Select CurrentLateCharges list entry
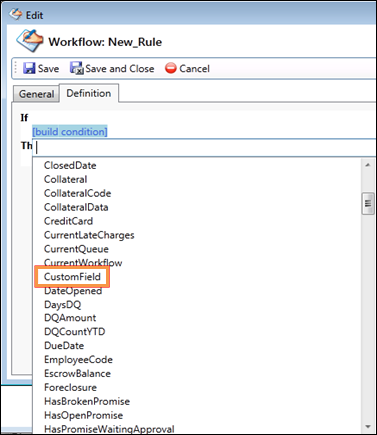Viewport: 377px width, 435px height. tap(89, 235)
